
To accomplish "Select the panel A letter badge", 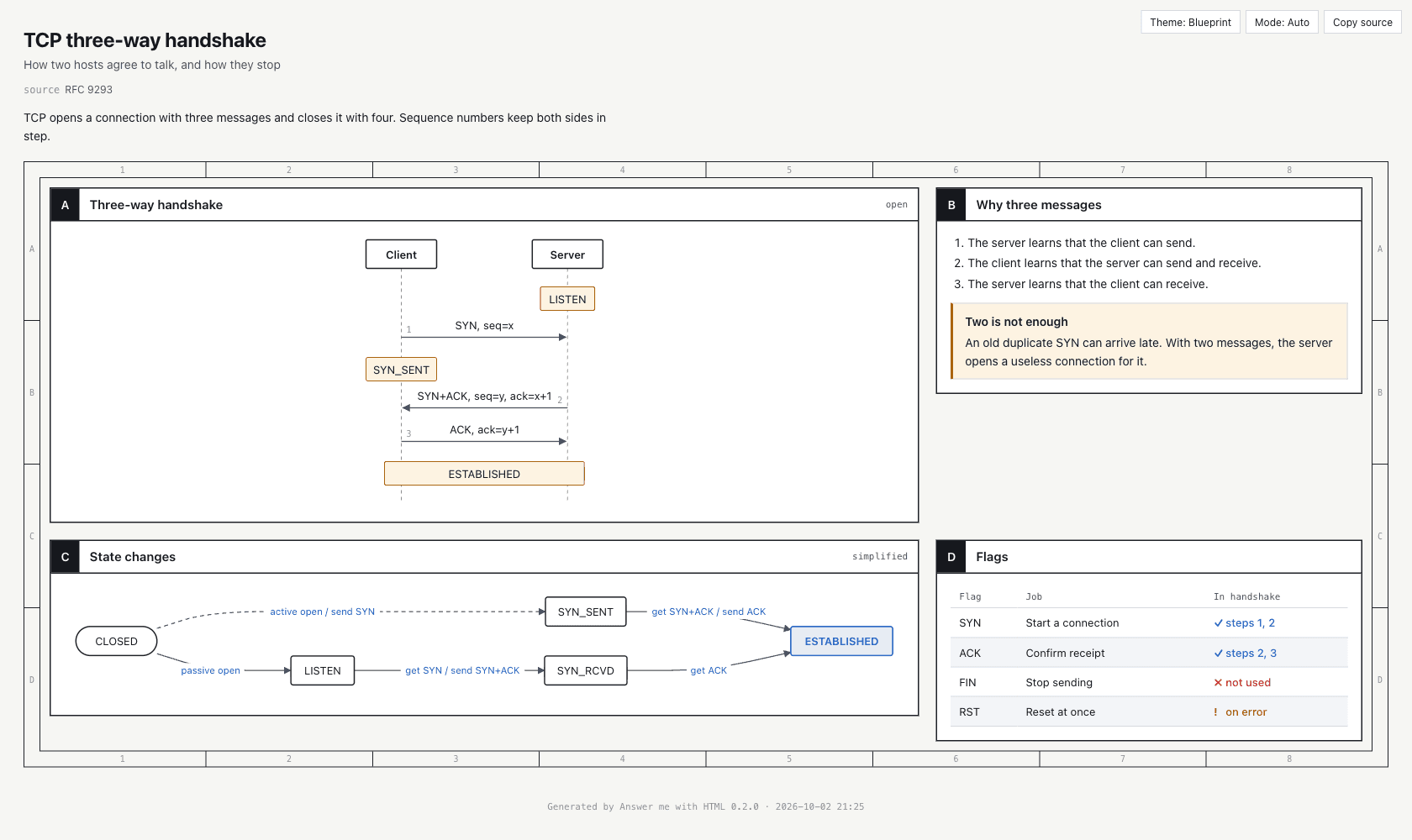I will [x=65, y=205].
